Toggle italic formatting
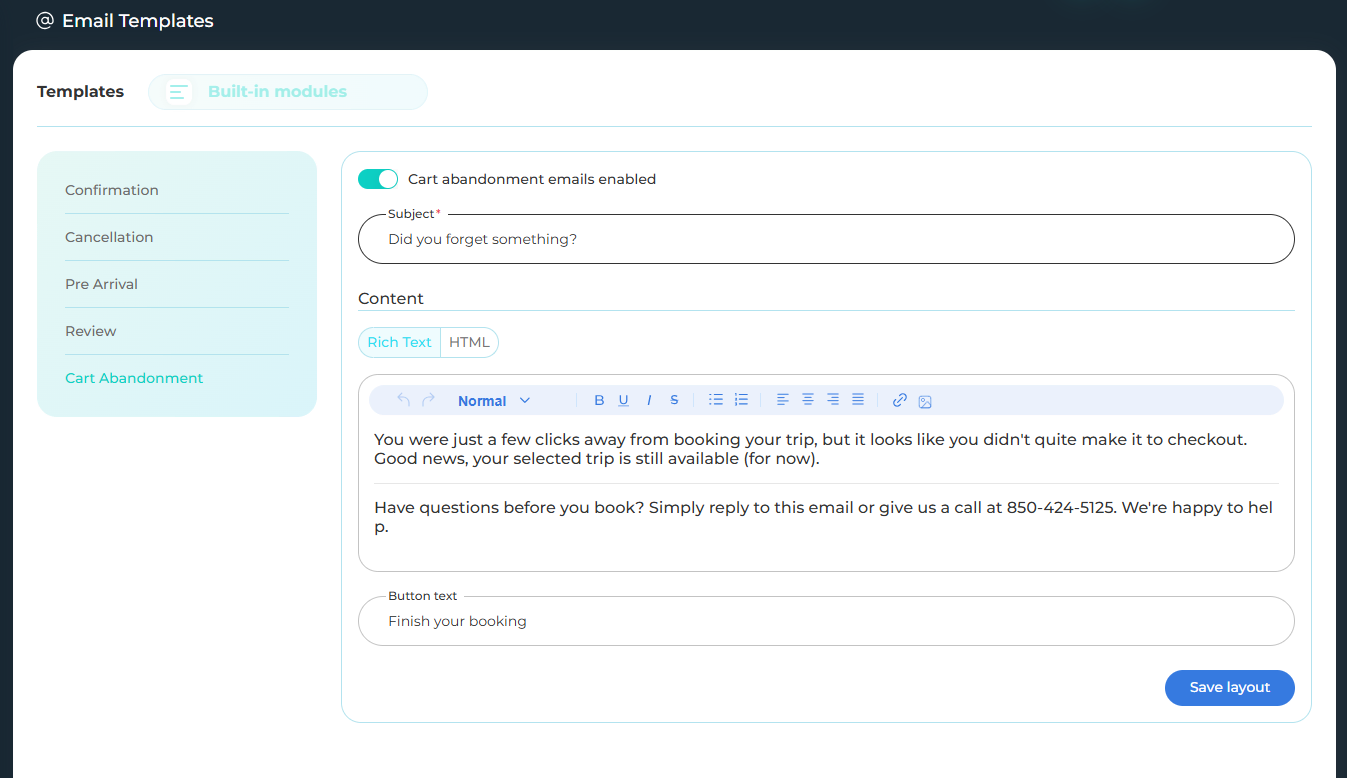The width and height of the screenshot is (1347, 778). point(649,400)
